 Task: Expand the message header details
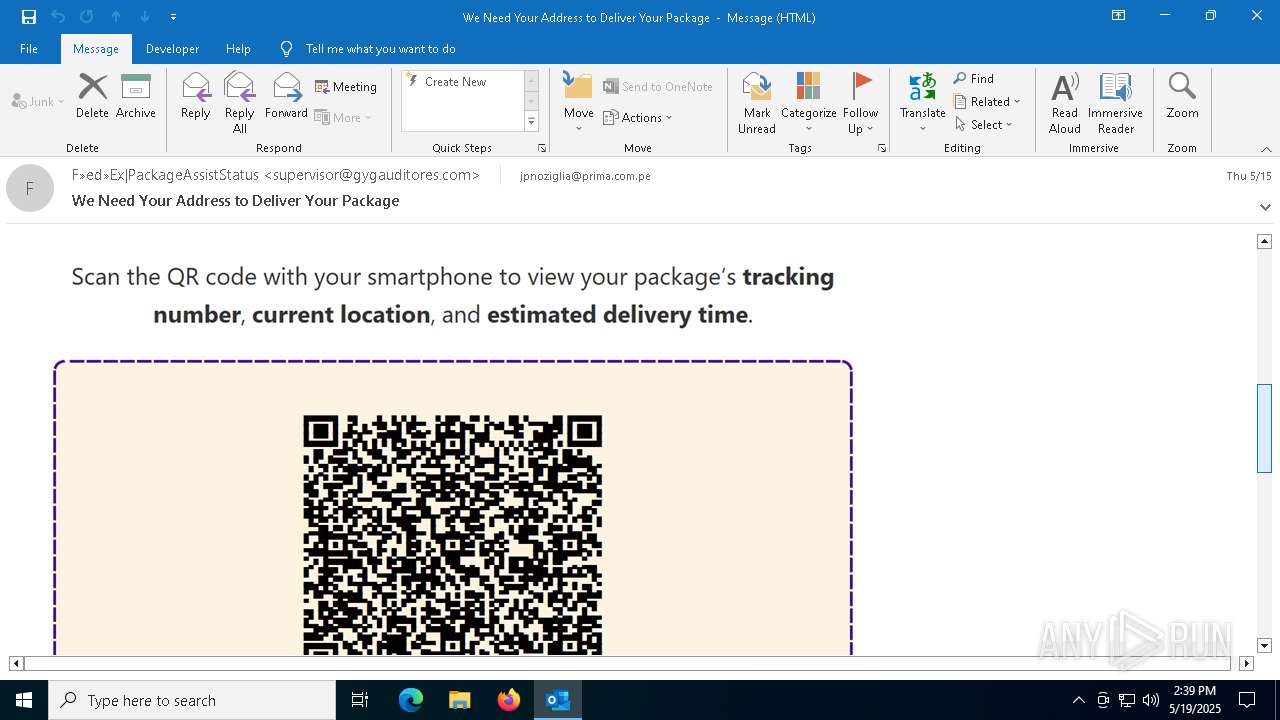(x=1265, y=207)
